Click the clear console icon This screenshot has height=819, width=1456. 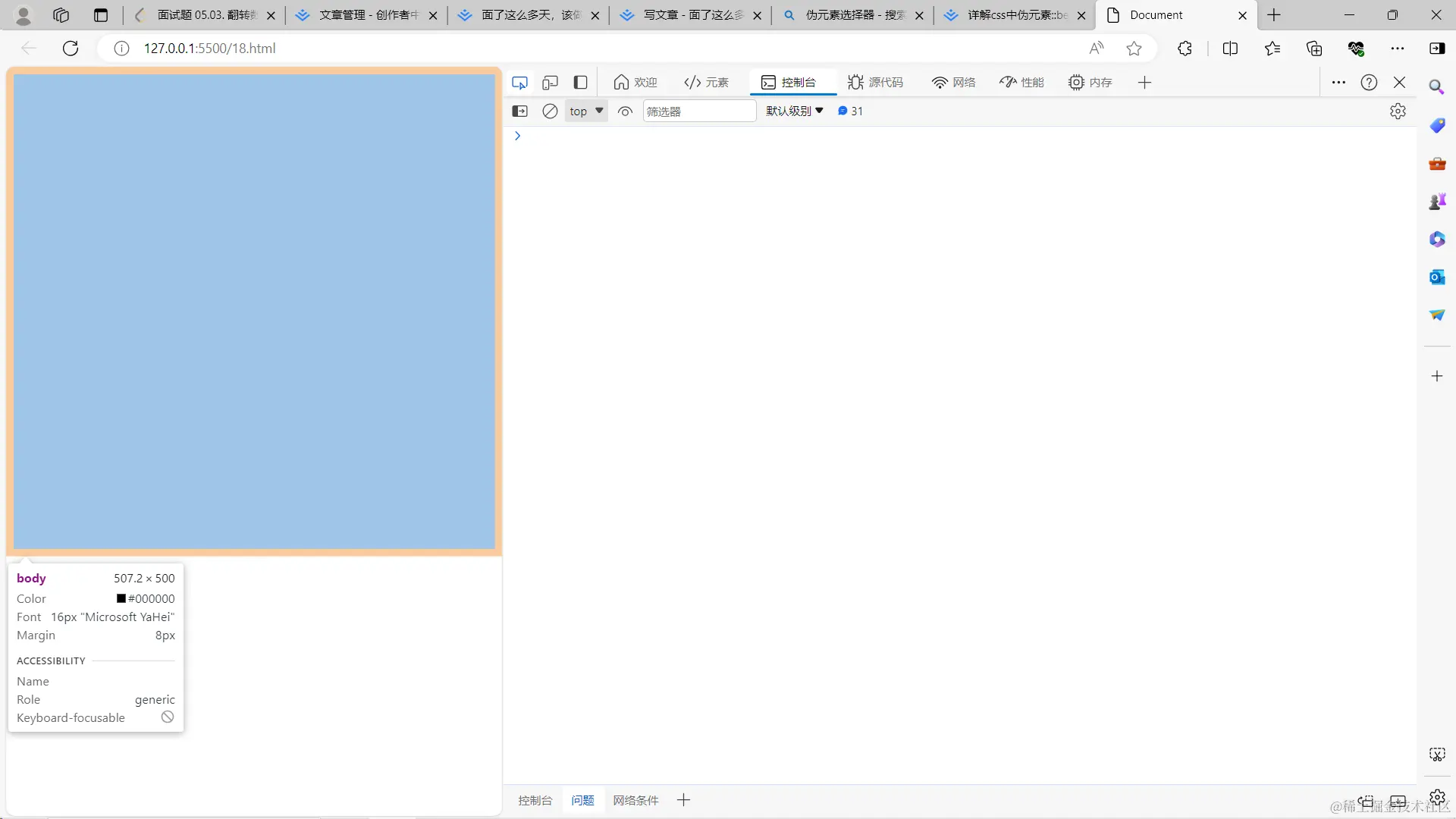(x=550, y=111)
